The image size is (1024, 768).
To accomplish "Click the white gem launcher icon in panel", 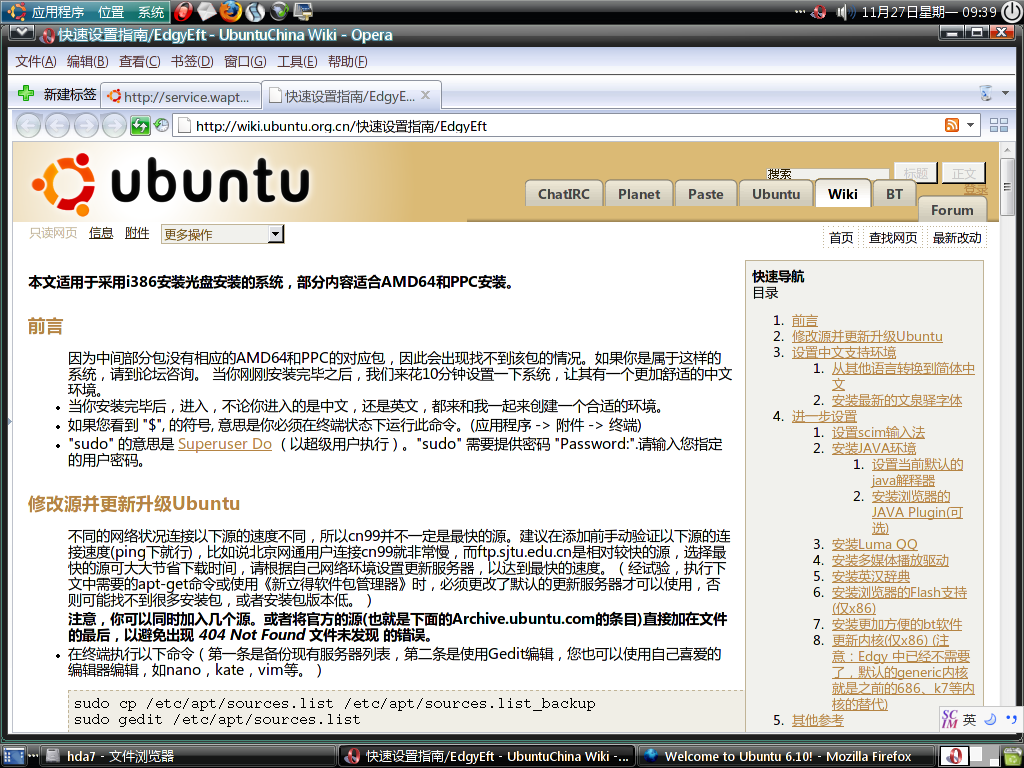I will pyautogui.click(x=206, y=11).
